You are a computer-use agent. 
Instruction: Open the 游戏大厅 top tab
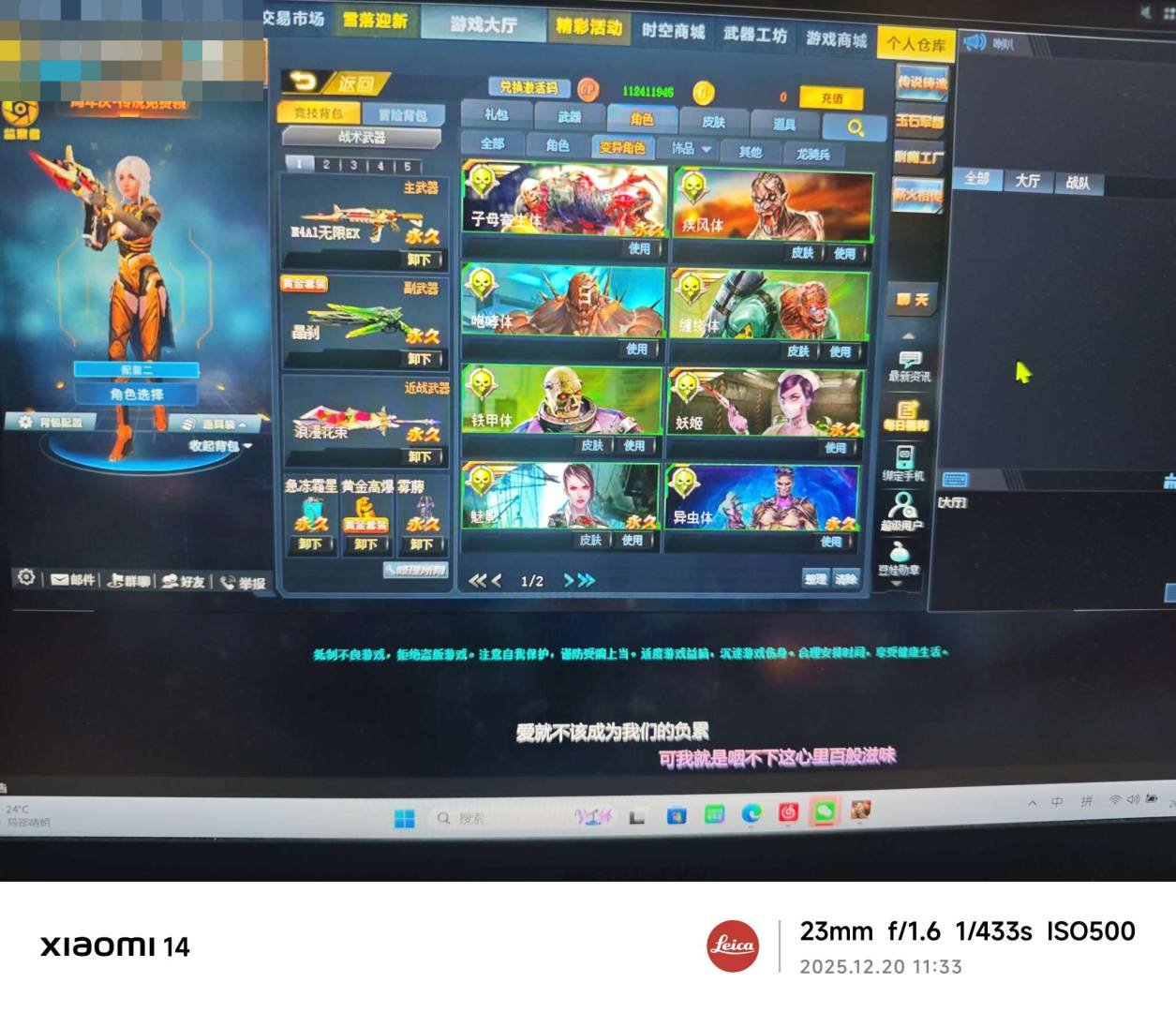coord(484,23)
